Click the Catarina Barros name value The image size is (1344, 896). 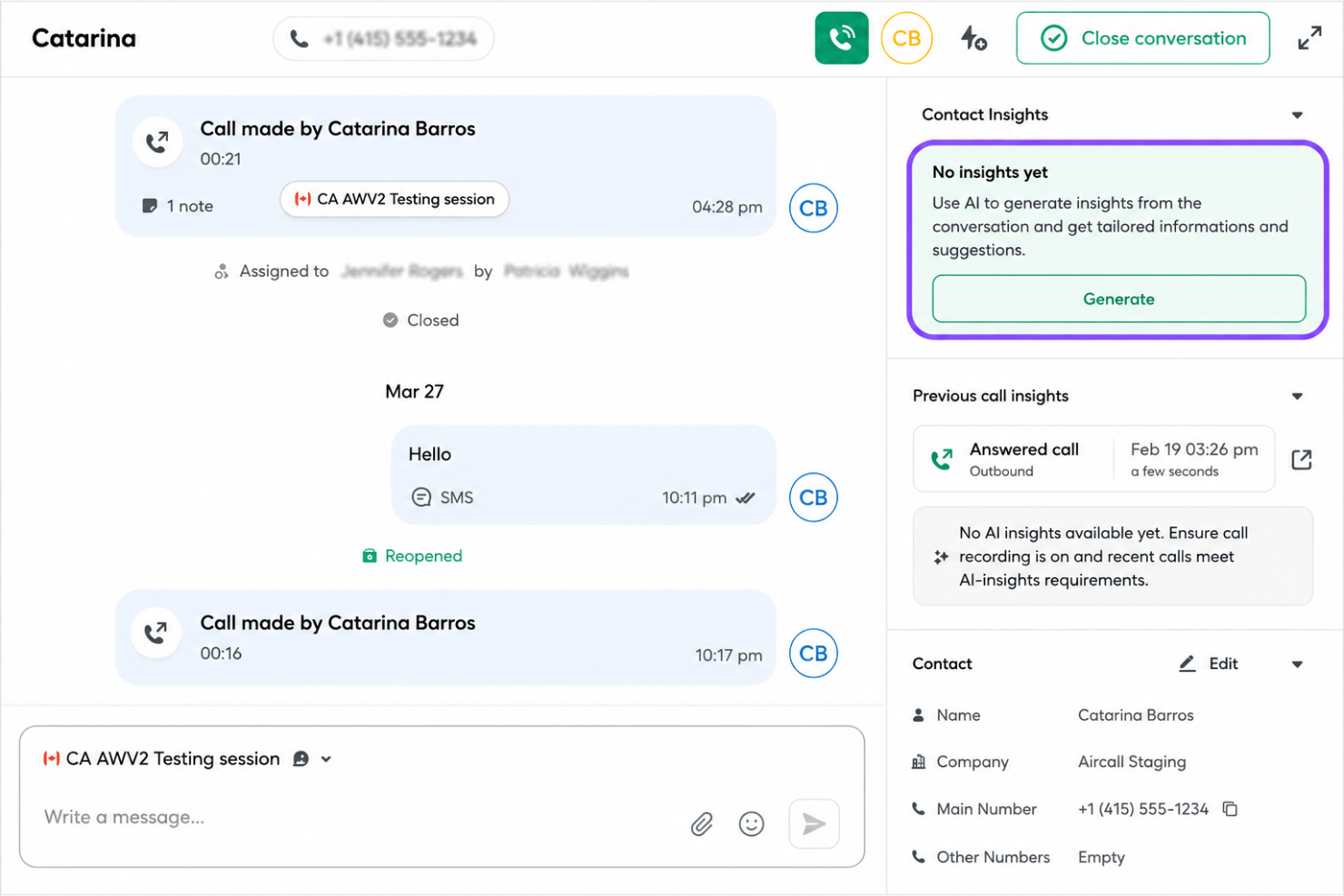coord(1135,715)
